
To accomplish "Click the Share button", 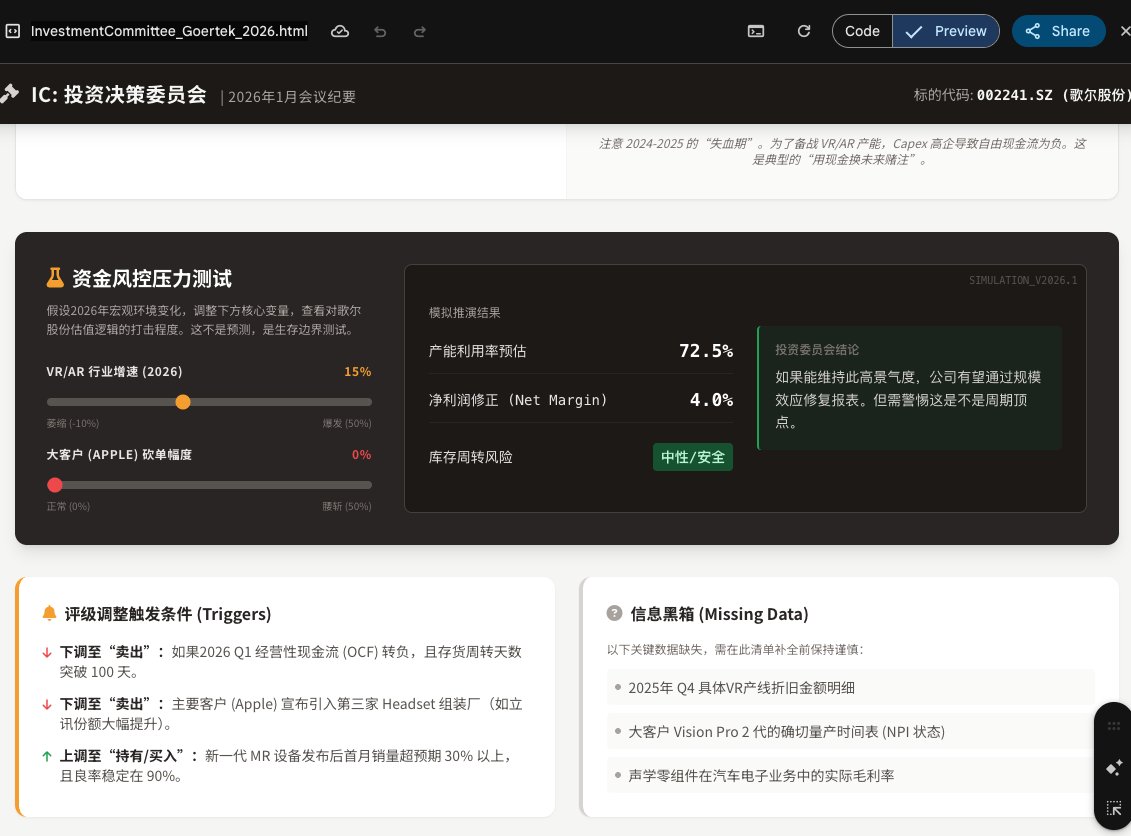I will (1058, 31).
